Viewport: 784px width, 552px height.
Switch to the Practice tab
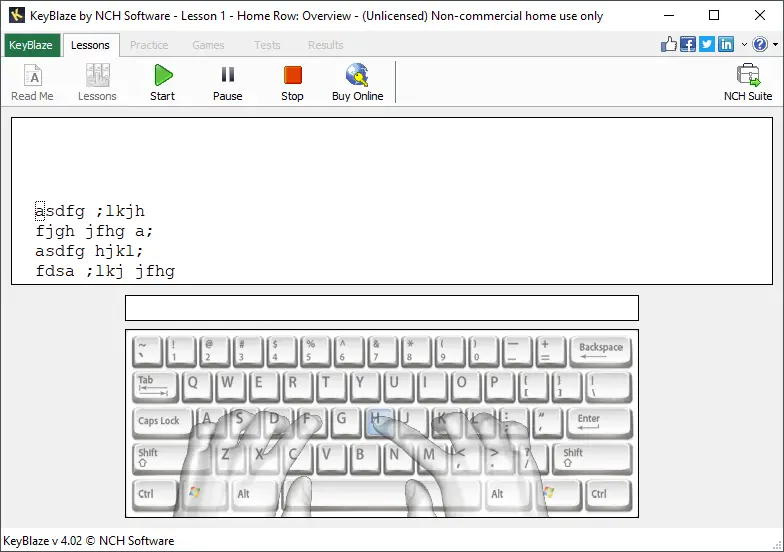pyautogui.click(x=149, y=45)
